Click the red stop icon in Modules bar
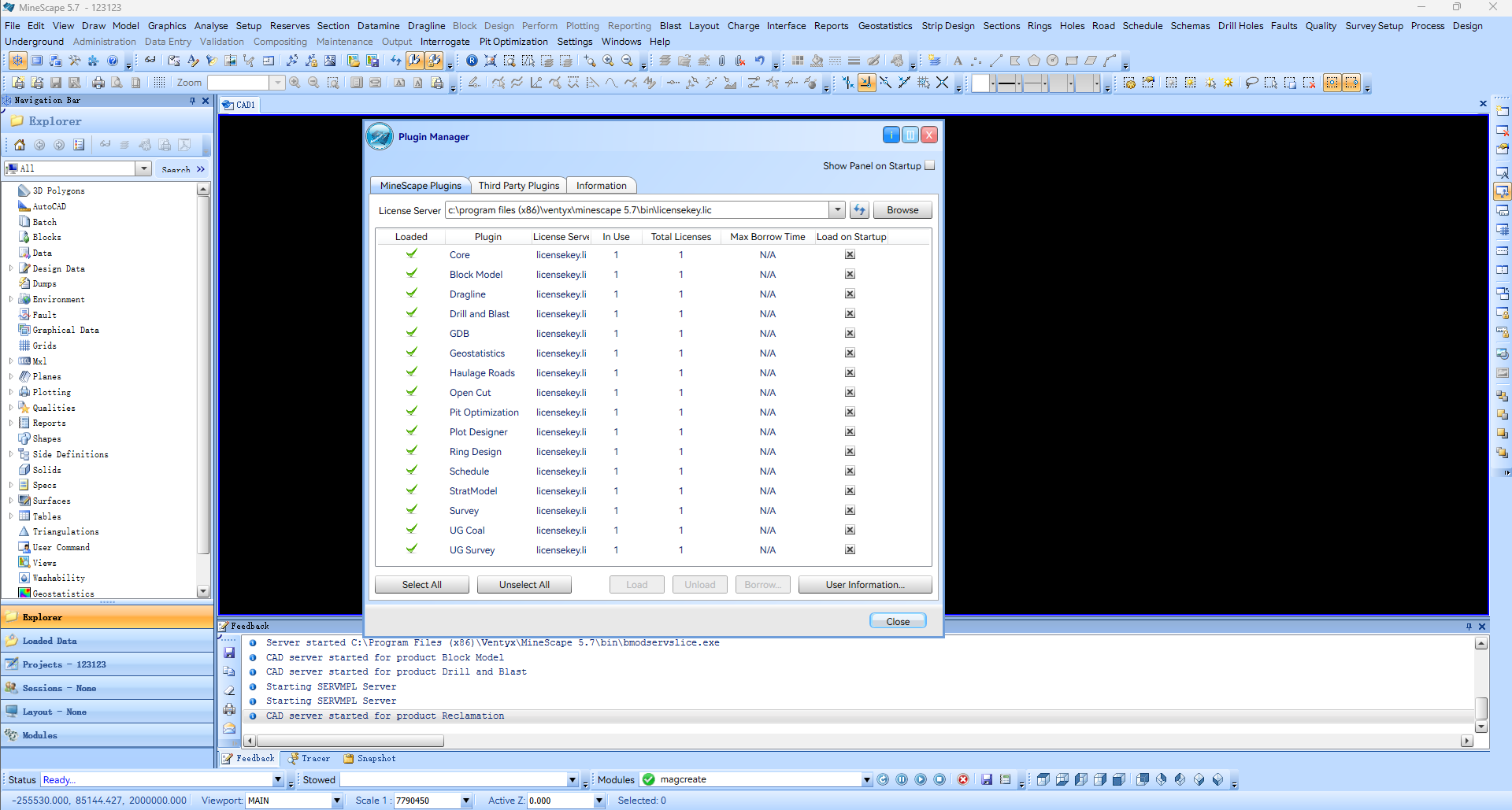This screenshot has width=1512, height=810. [x=962, y=779]
